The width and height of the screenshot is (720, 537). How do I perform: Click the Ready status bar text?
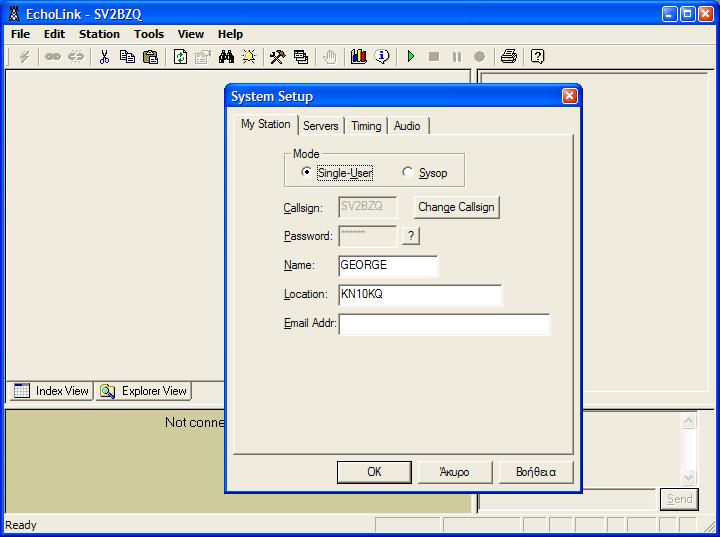(21, 525)
